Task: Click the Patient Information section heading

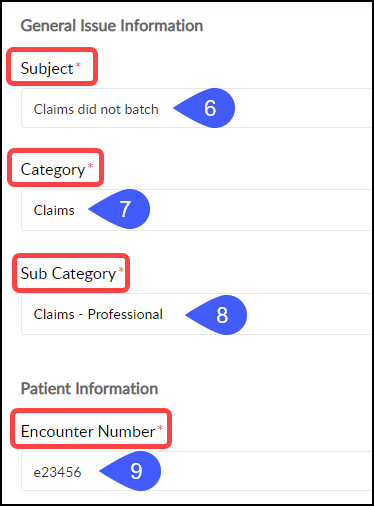Action: coord(89,389)
